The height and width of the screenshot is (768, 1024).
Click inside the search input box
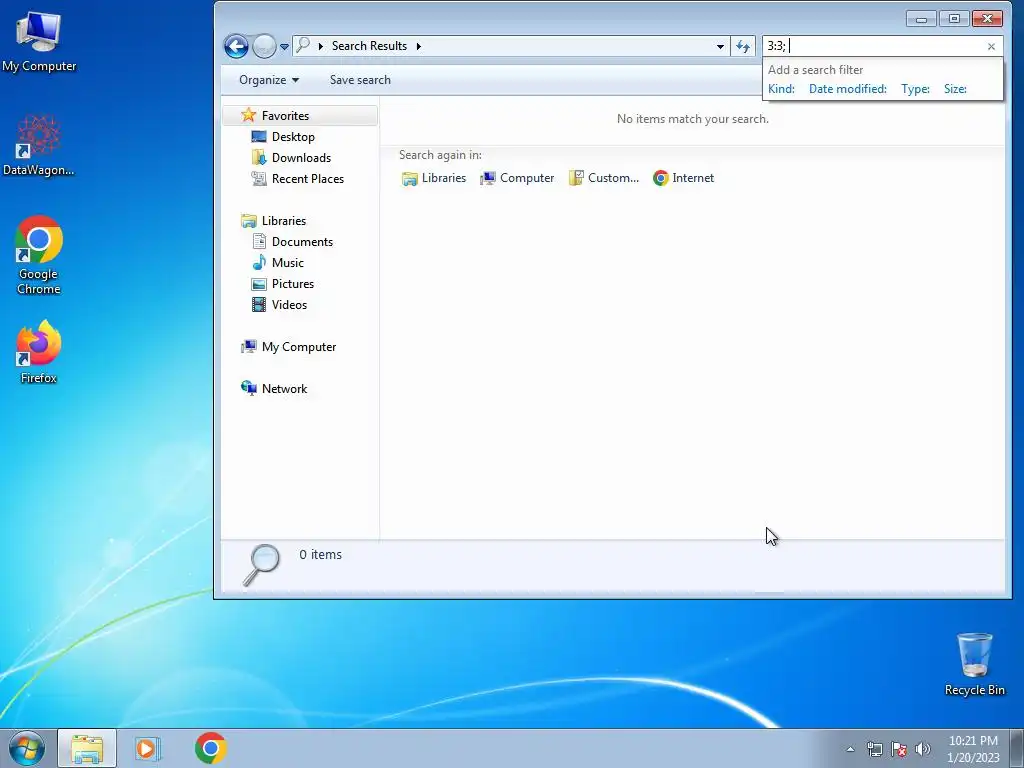pyautogui.click(x=875, y=46)
